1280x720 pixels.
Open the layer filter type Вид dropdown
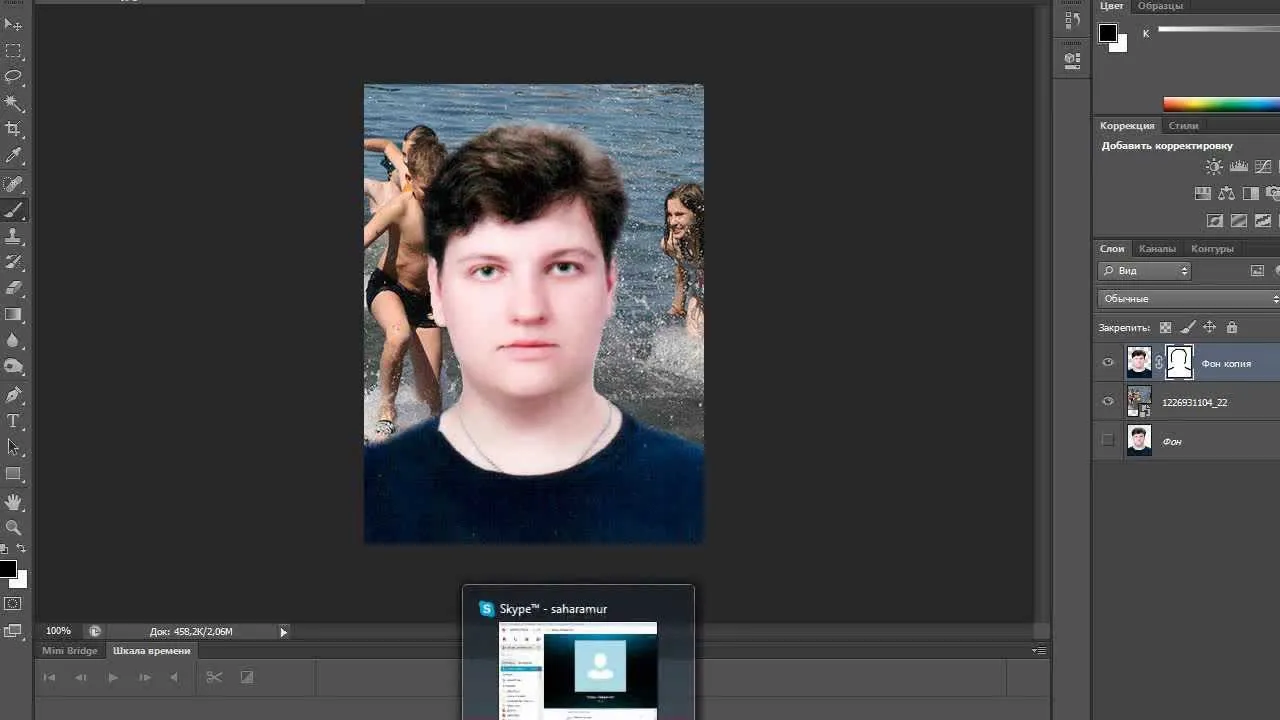[x=1145, y=271]
